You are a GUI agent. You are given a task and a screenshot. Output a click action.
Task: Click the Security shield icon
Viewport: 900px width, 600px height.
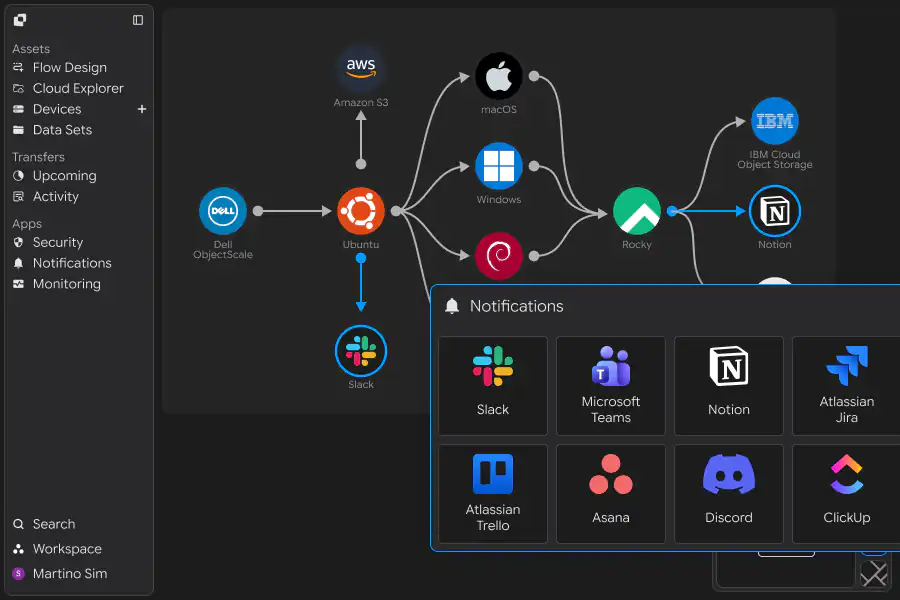tap(18, 242)
